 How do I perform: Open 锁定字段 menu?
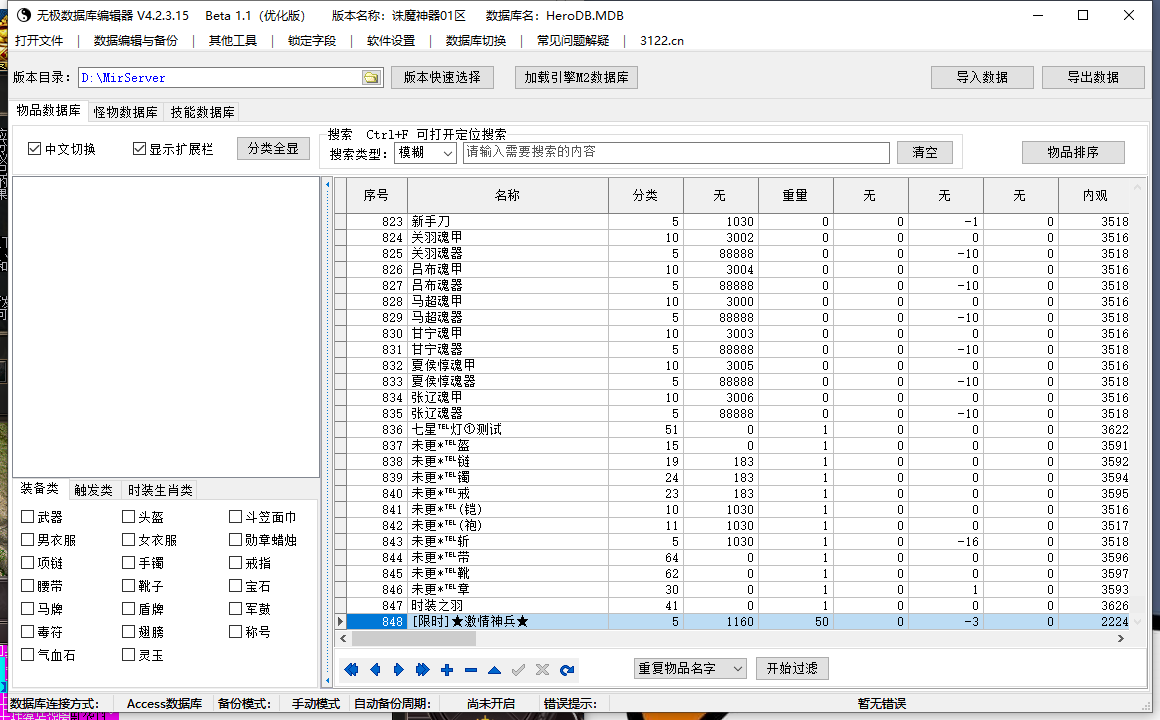(312, 41)
